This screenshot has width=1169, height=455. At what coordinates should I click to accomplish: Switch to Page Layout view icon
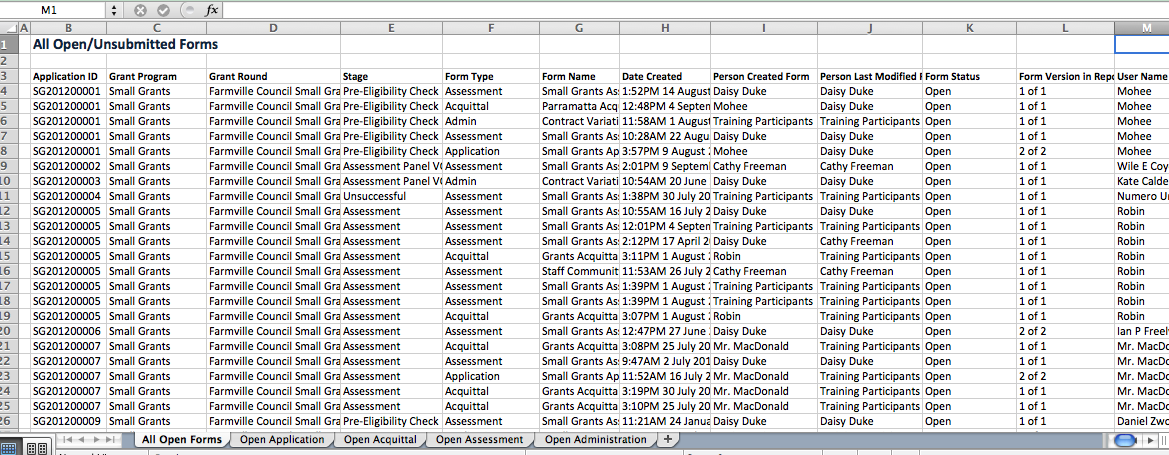click(x=35, y=449)
